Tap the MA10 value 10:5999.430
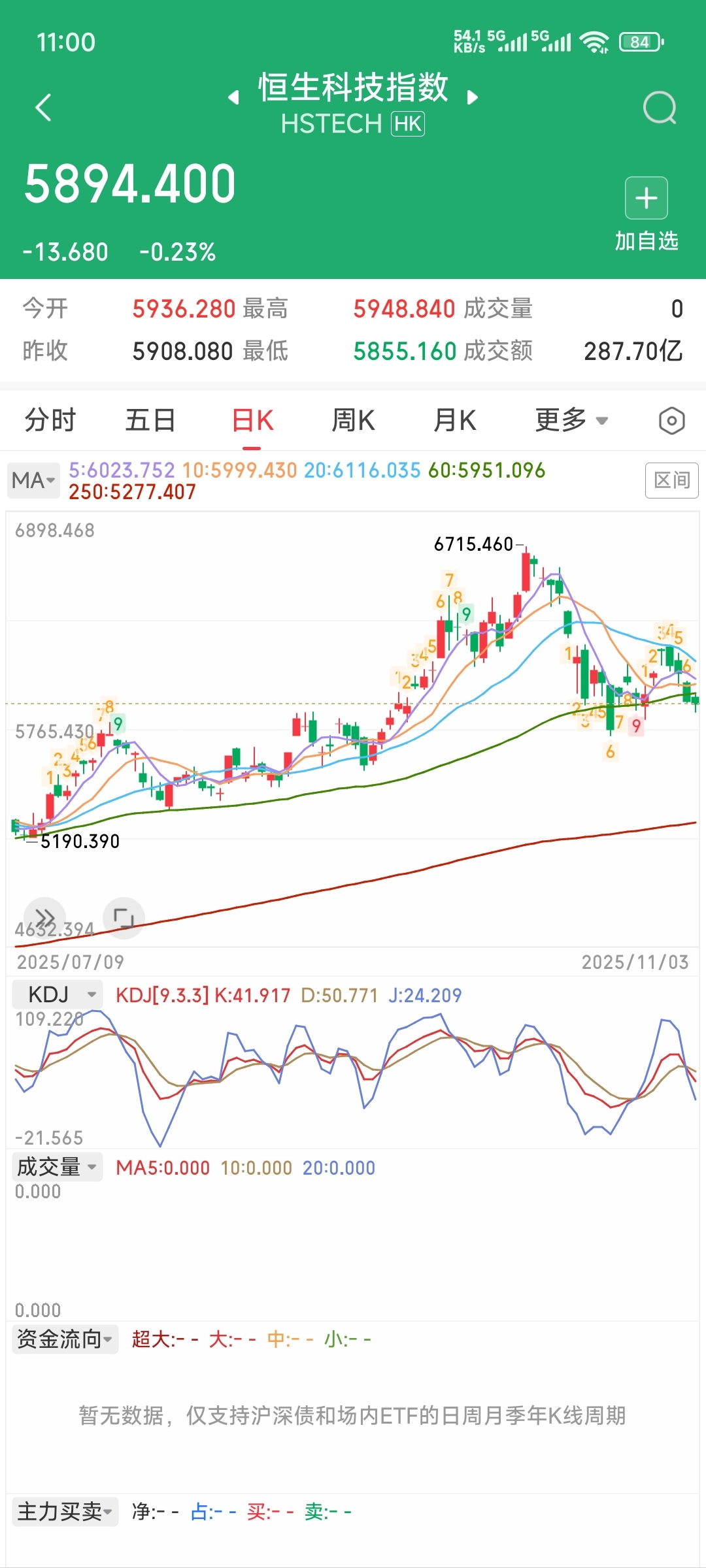 pyautogui.click(x=239, y=470)
